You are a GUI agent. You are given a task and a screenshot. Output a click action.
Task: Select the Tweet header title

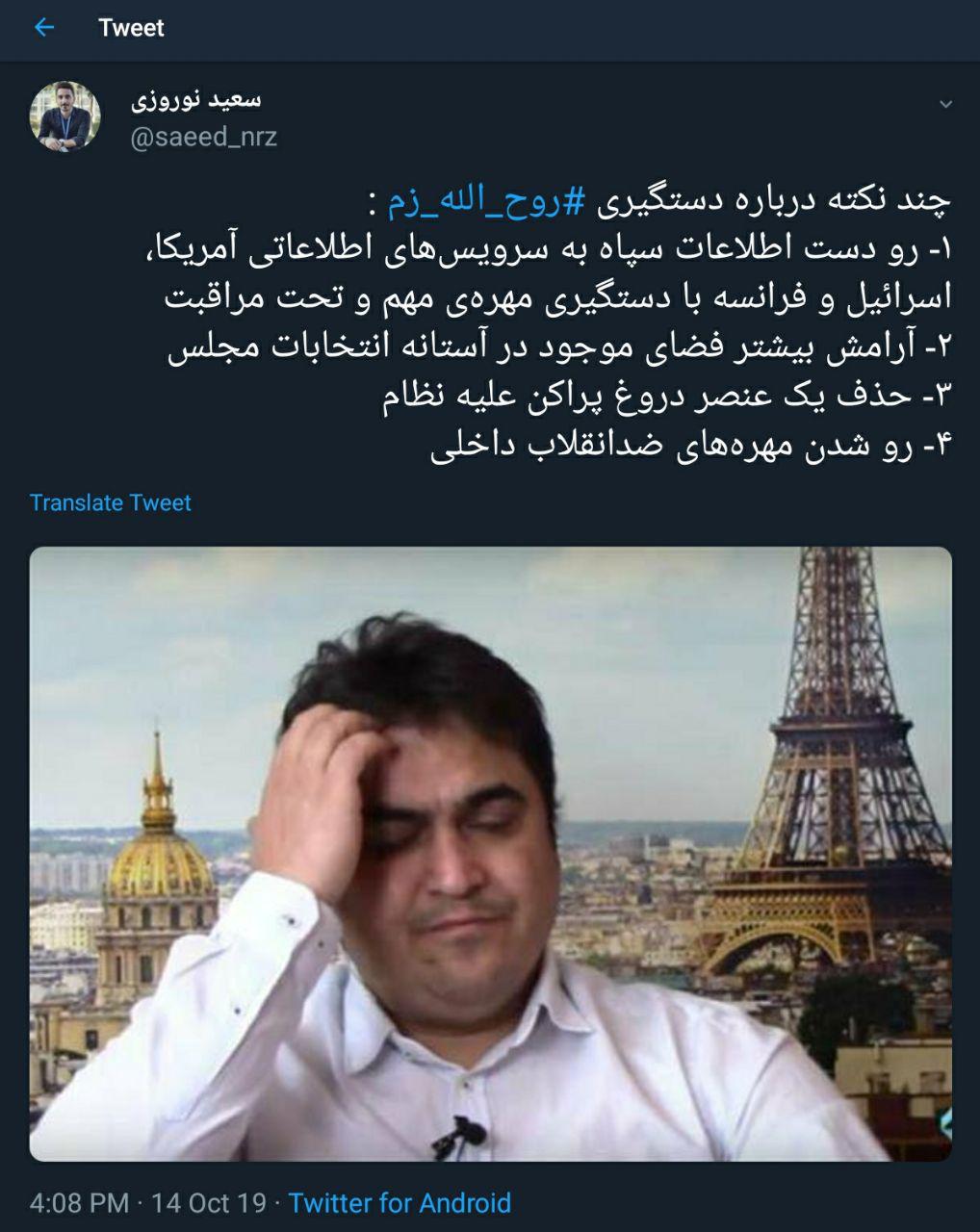click(x=131, y=28)
